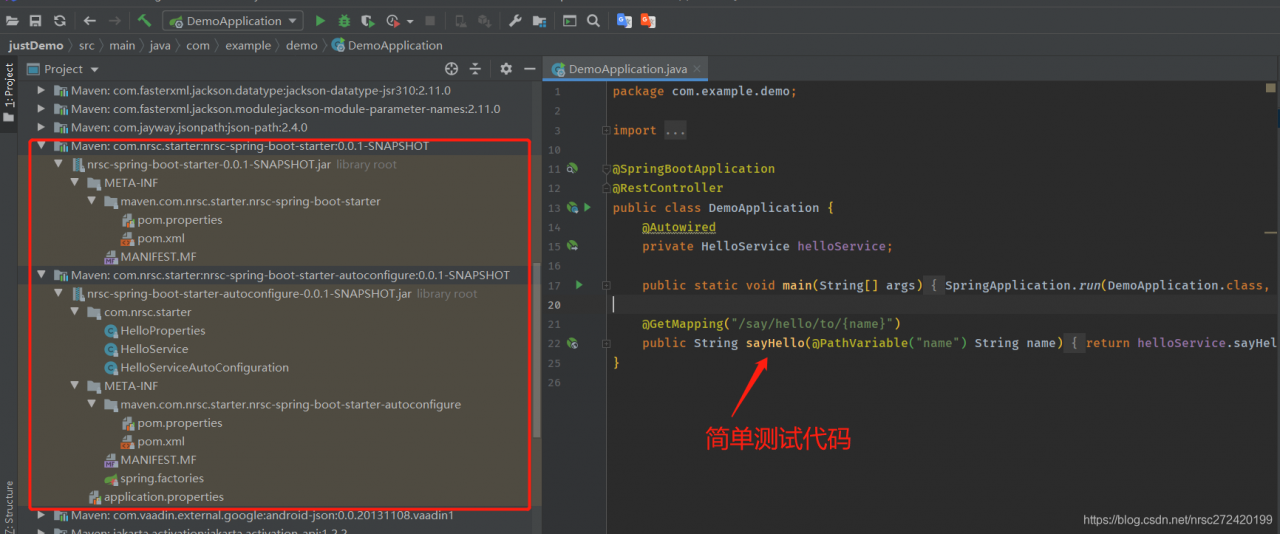Click the locate/select opened file target icon

pyautogui.click(x=451, y=69)
